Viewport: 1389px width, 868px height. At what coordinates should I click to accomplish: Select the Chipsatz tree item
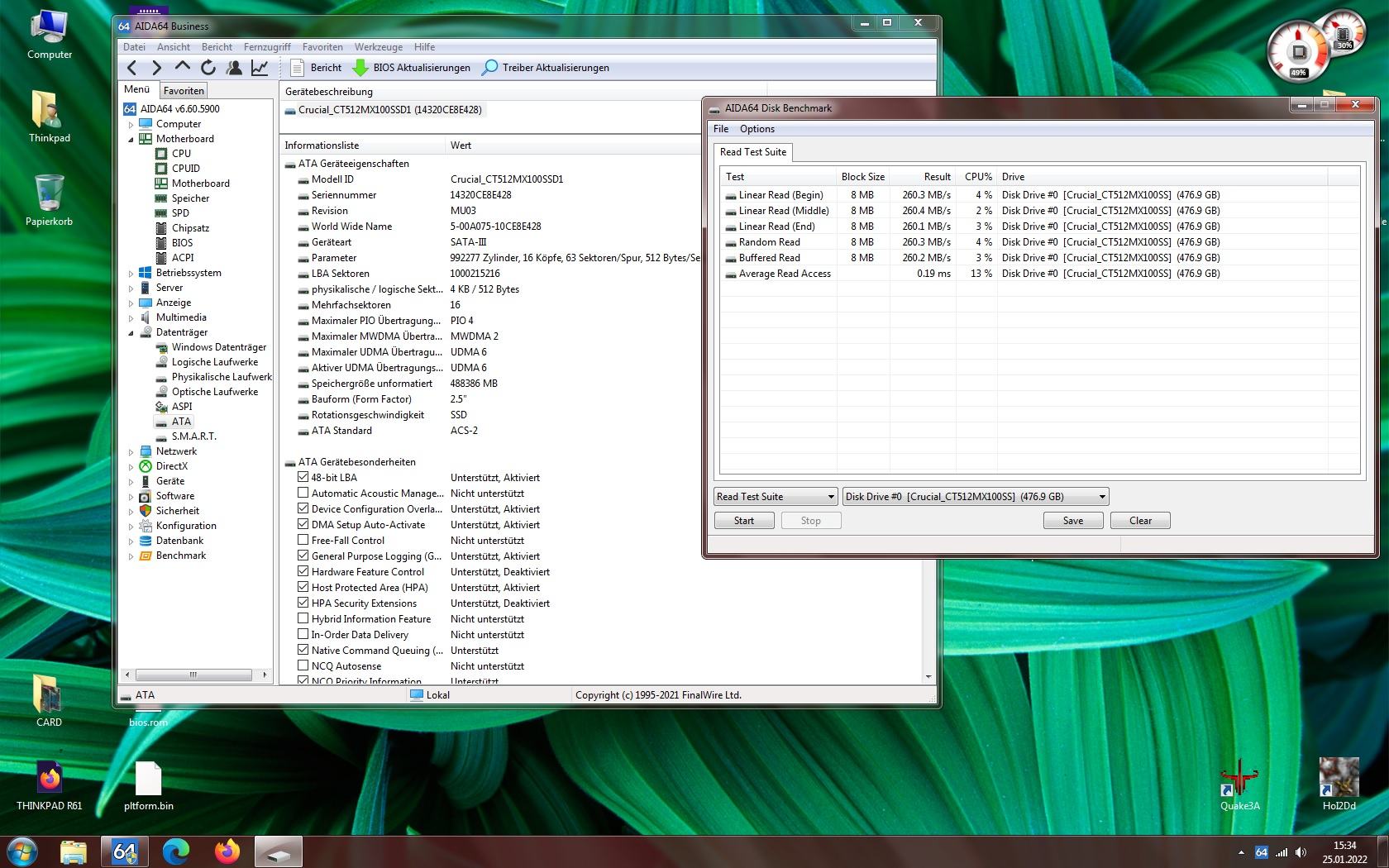182,228
